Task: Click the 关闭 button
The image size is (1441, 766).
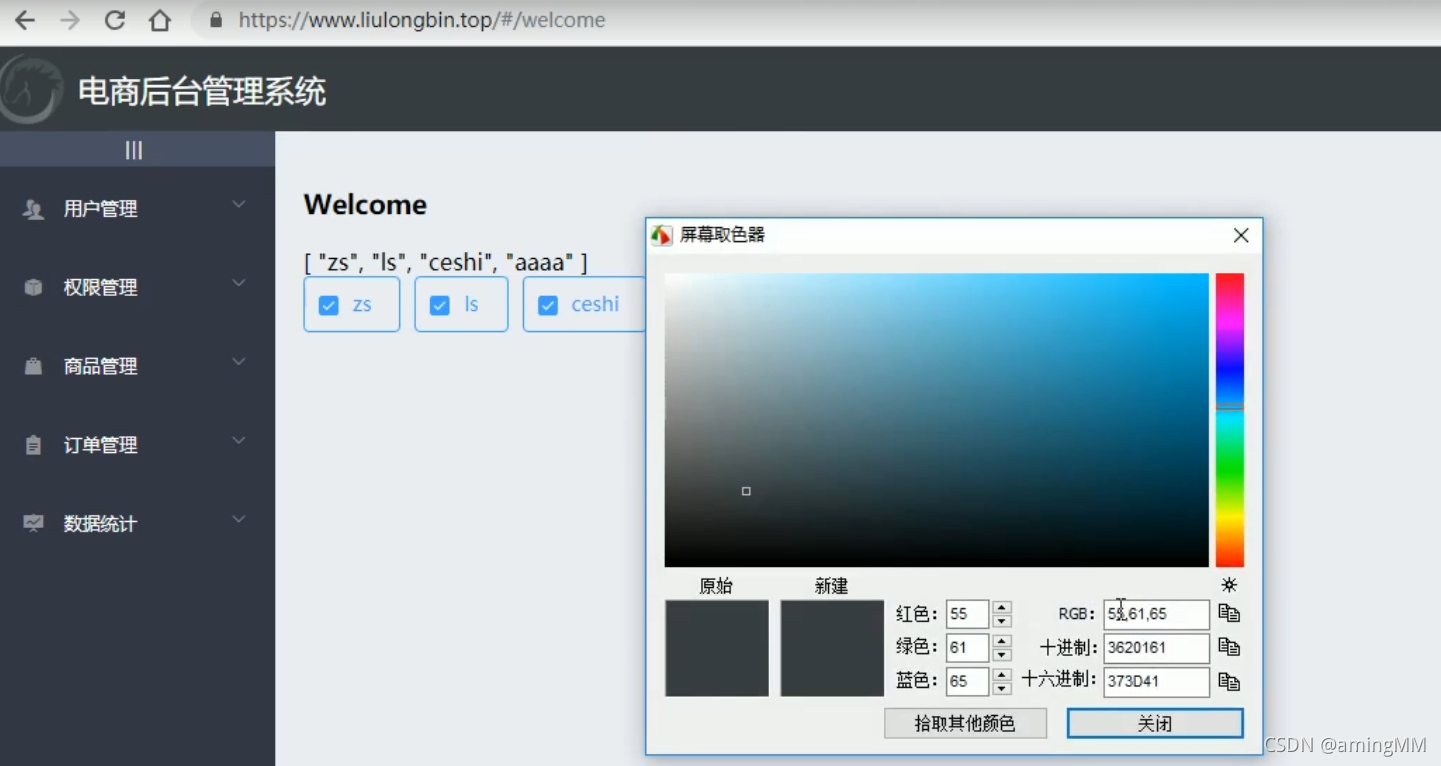Action: click(1155, 723)
